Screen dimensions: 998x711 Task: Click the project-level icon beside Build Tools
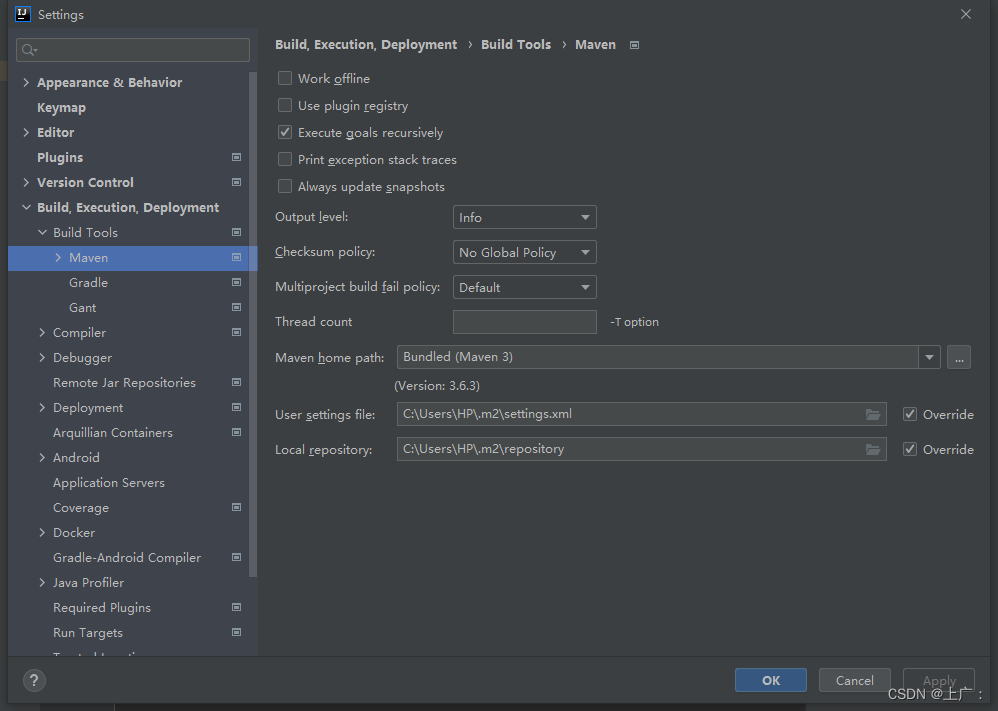pos(236,232)
